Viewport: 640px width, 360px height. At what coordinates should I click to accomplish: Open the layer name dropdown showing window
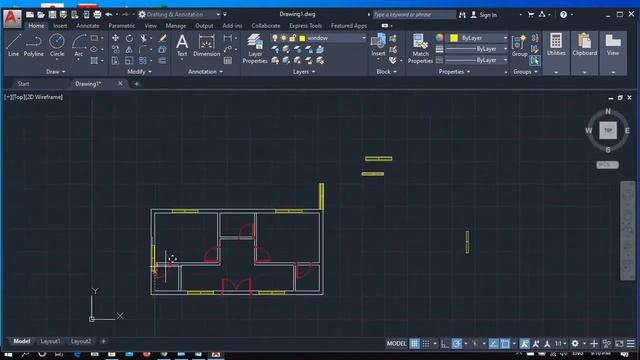[x=318, y=38]
